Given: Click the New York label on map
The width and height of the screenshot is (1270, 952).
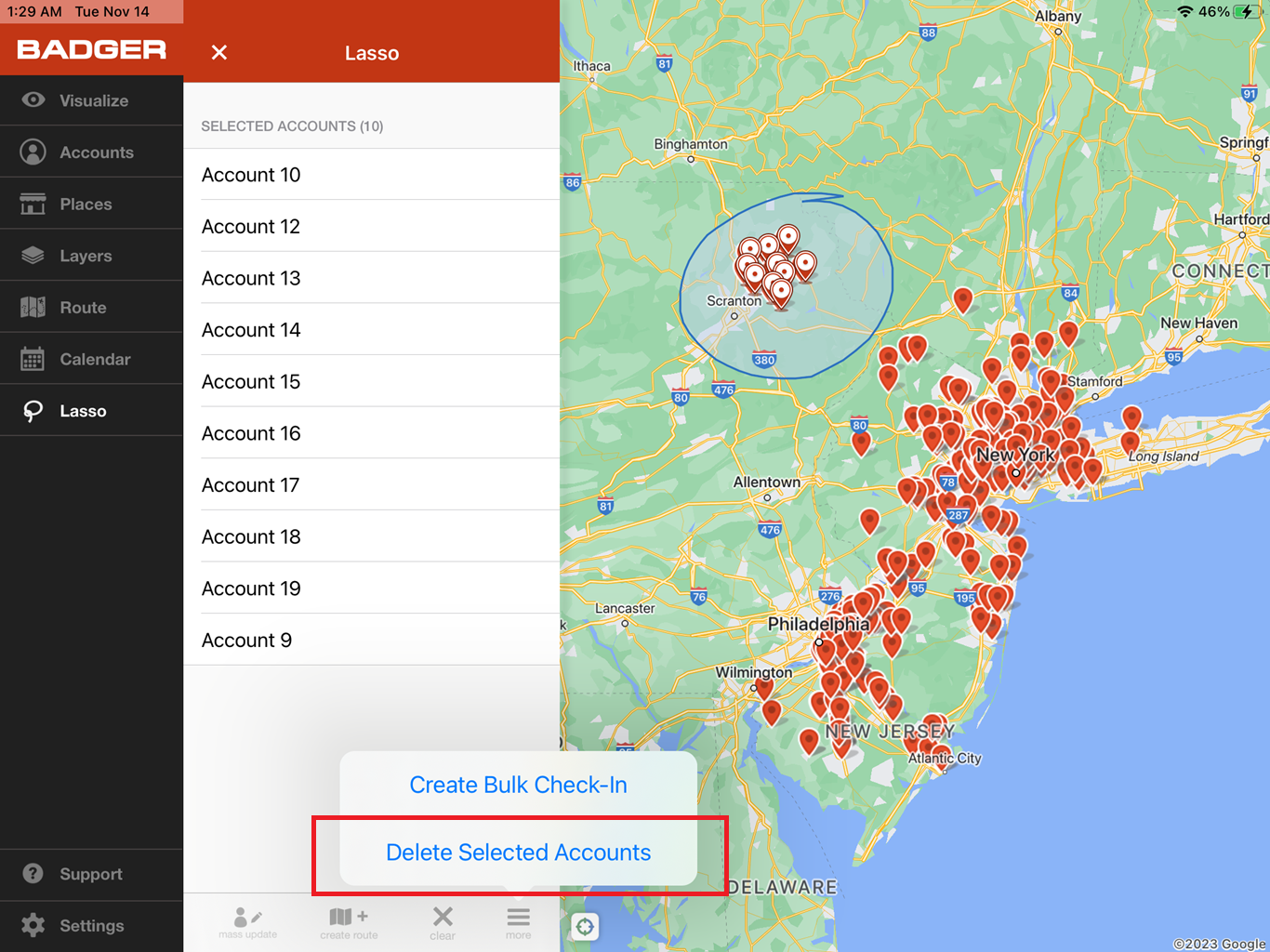Looking at the screenshot, I should [x=1015, y=455].
